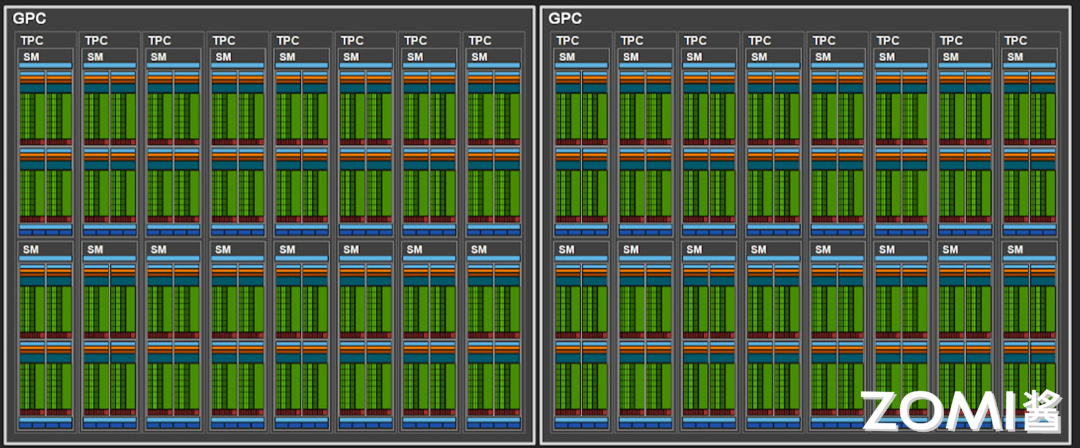Click the GPC label of the right block
The image size is (1080, 448).
(x=565, y=19)
